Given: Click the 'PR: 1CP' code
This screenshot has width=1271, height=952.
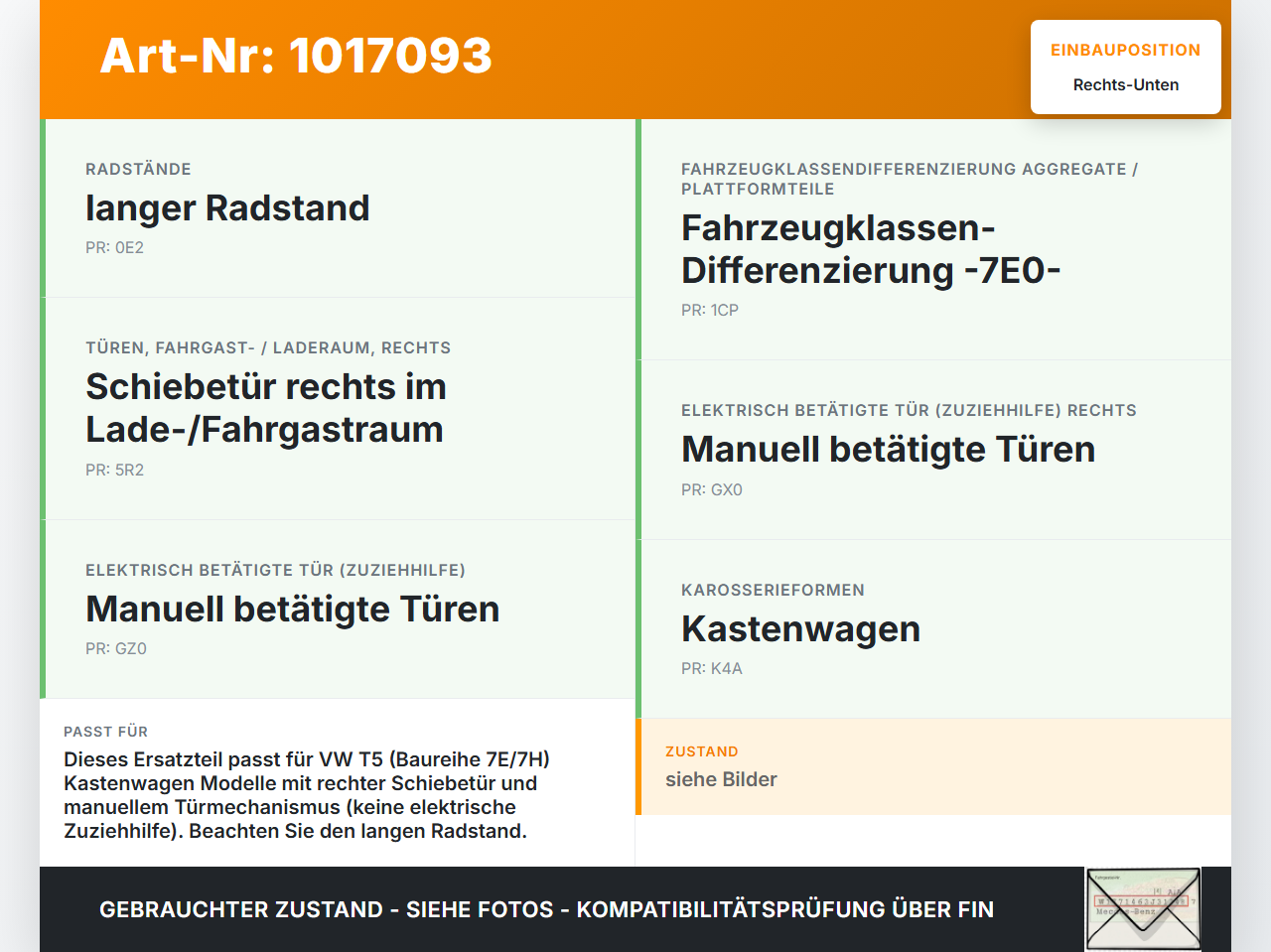Looking at the screenshot, I should coord(710,311).
